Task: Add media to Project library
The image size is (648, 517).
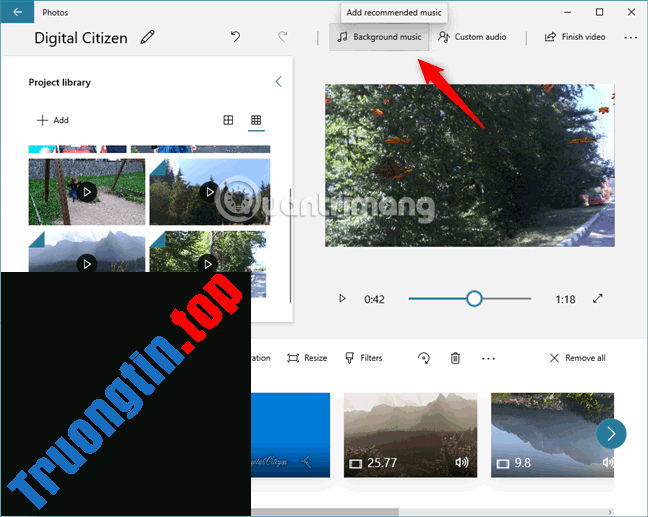Action: coord(53,120)
